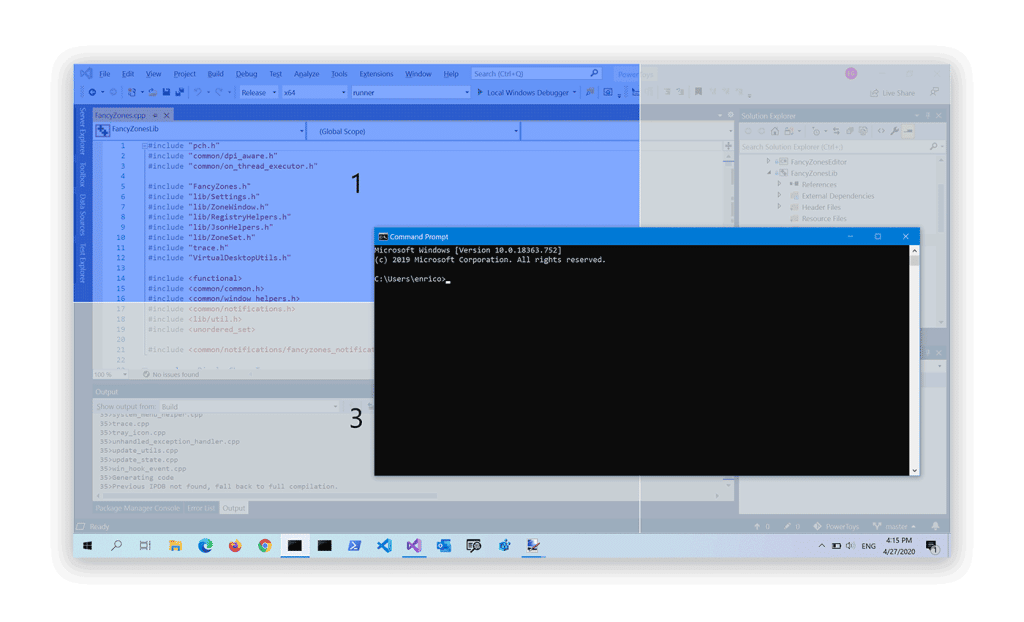Click the bookmark icon in the toolbar
The height and width of the screenshot is (622, 1024).
click(x=698, y=92)
